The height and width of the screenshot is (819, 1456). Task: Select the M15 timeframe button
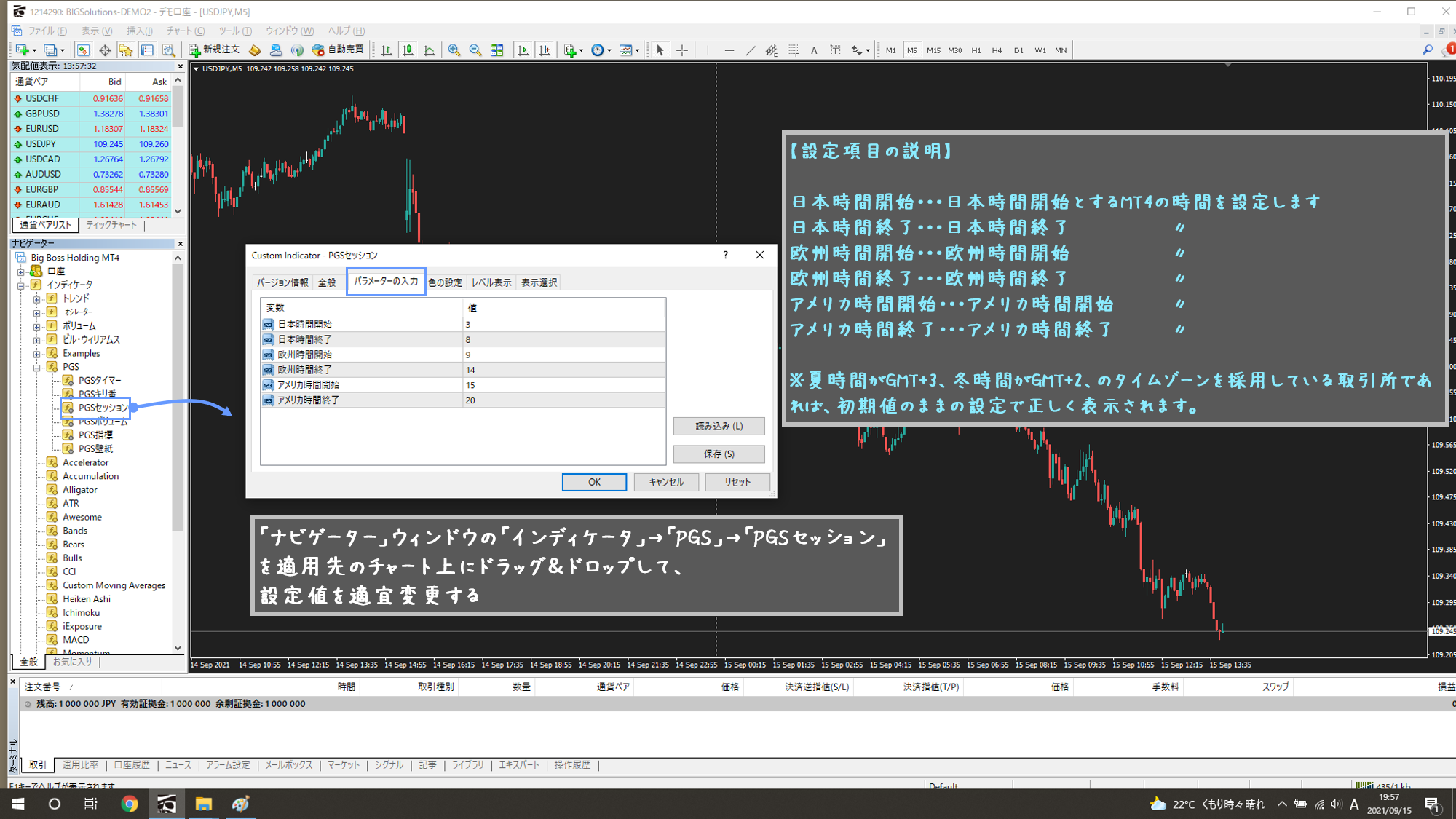pos(933,50)
